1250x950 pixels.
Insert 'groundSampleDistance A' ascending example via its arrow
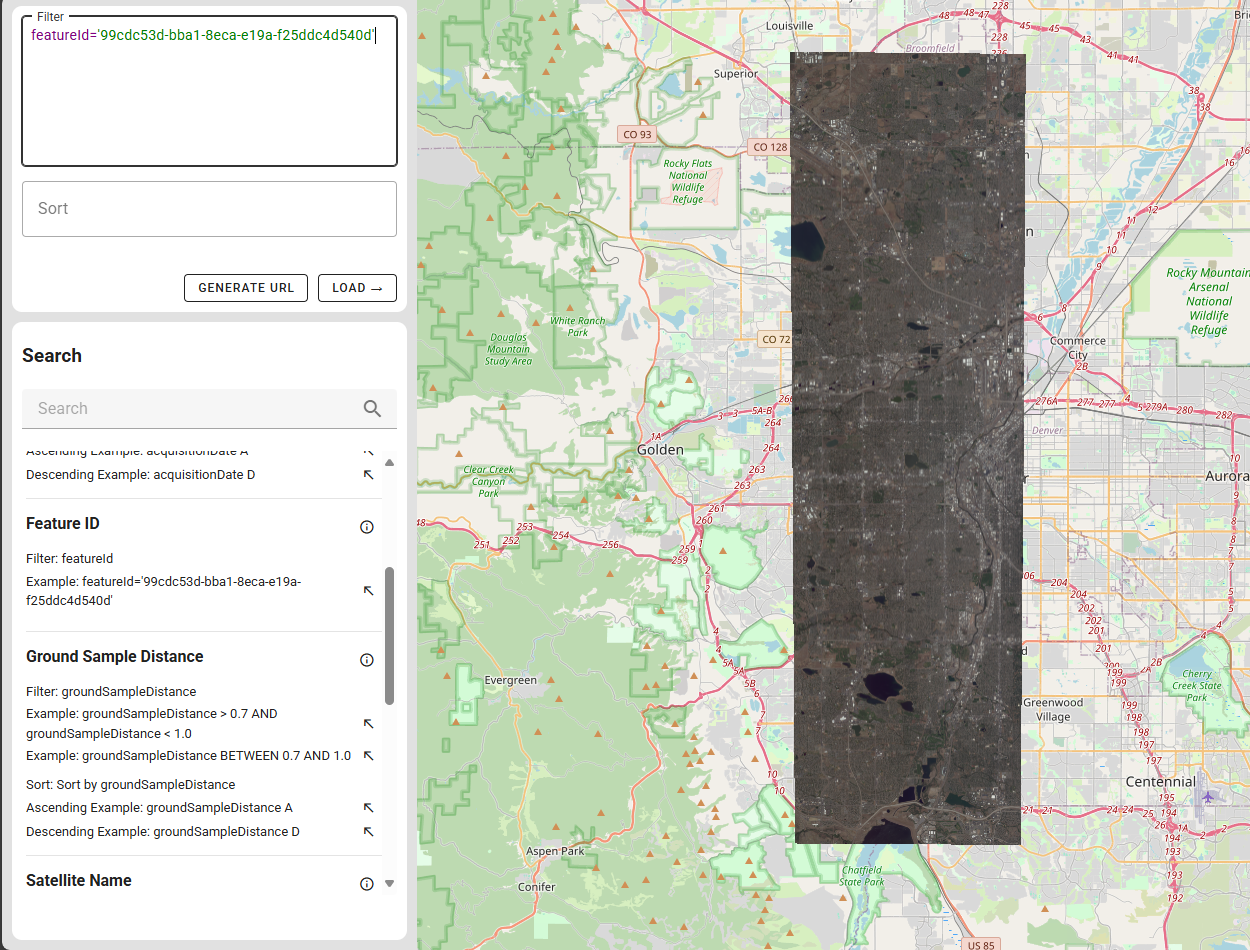coord(368,807)
